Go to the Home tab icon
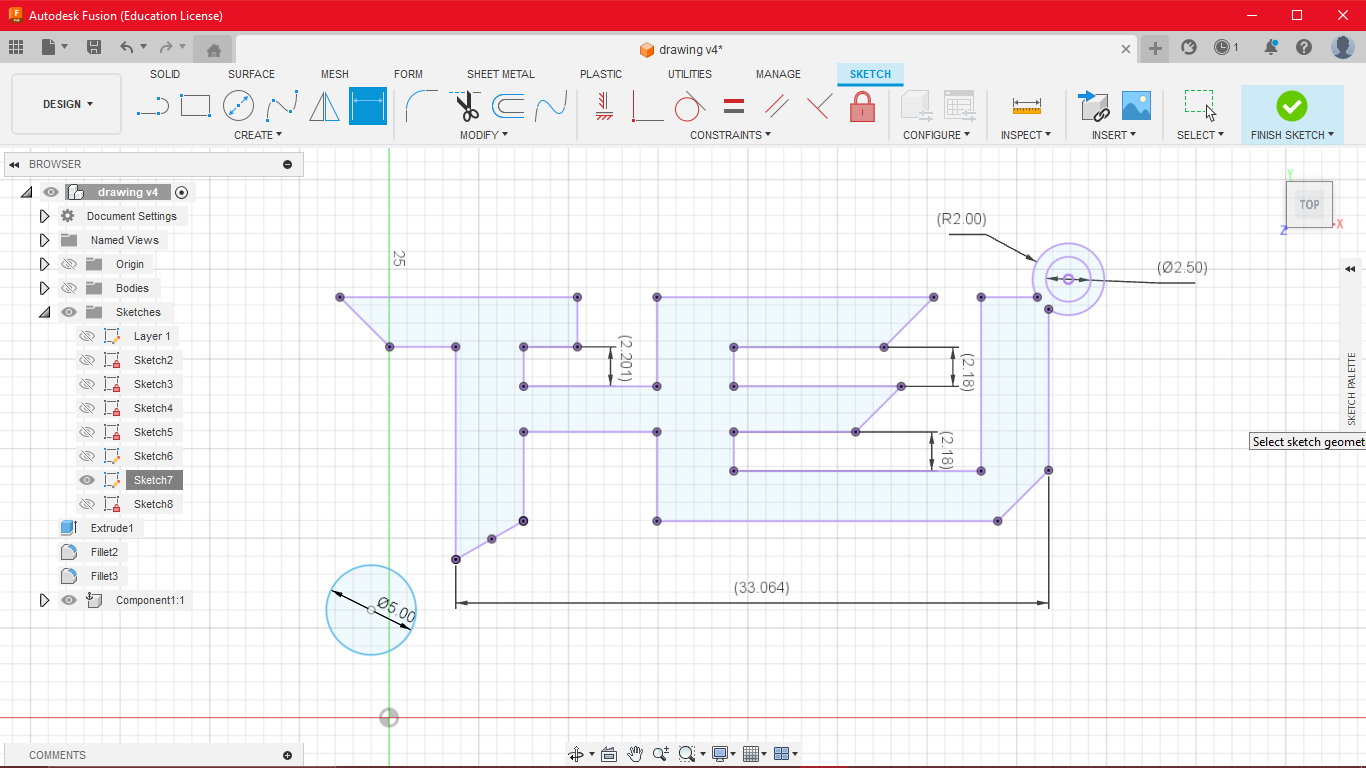This screenshot has width=1366, height=768. pyautogui.click(x=214, y=48)
